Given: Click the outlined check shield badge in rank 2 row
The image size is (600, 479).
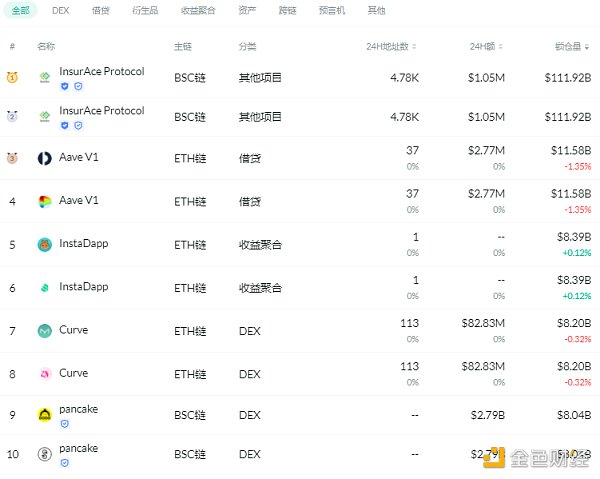Looking at the screenshot, I should (78, 125).
